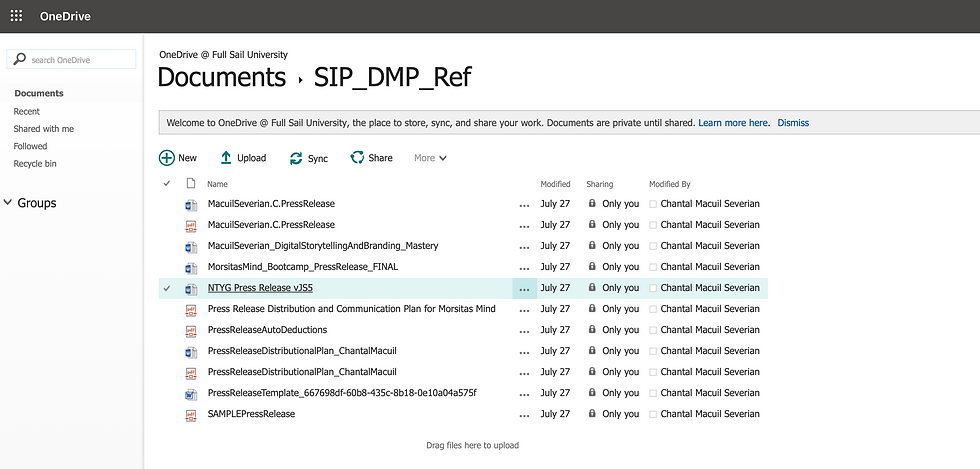The height and width of the screenshot is (469, 980).
Task: Click PDF icon for second MacuilSeverian.C.PressRelease
Action: (x=191, y=225)
